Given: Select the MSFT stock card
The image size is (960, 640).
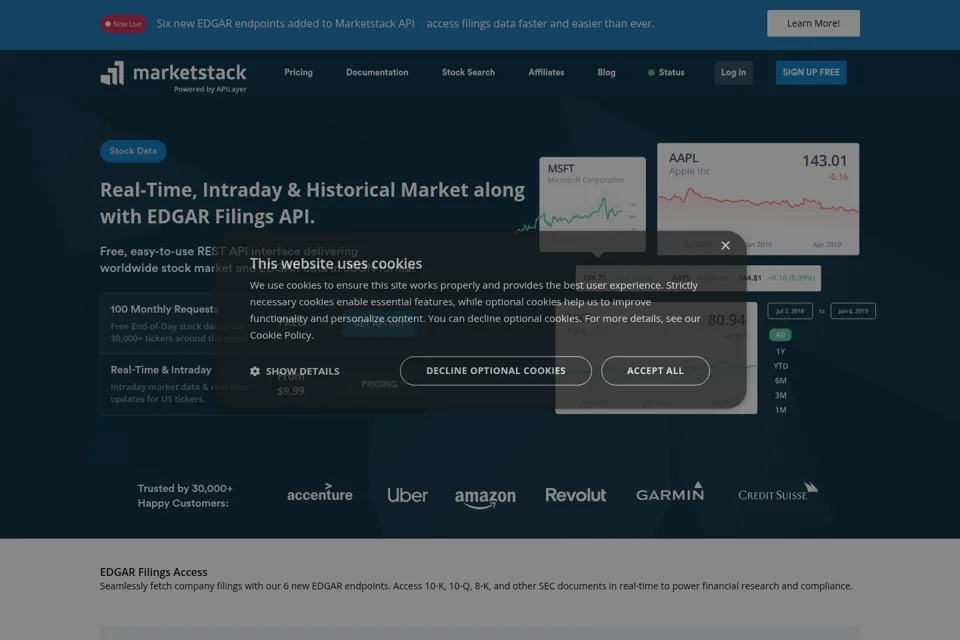Looking at the screenshot, I should pos(592,204).
